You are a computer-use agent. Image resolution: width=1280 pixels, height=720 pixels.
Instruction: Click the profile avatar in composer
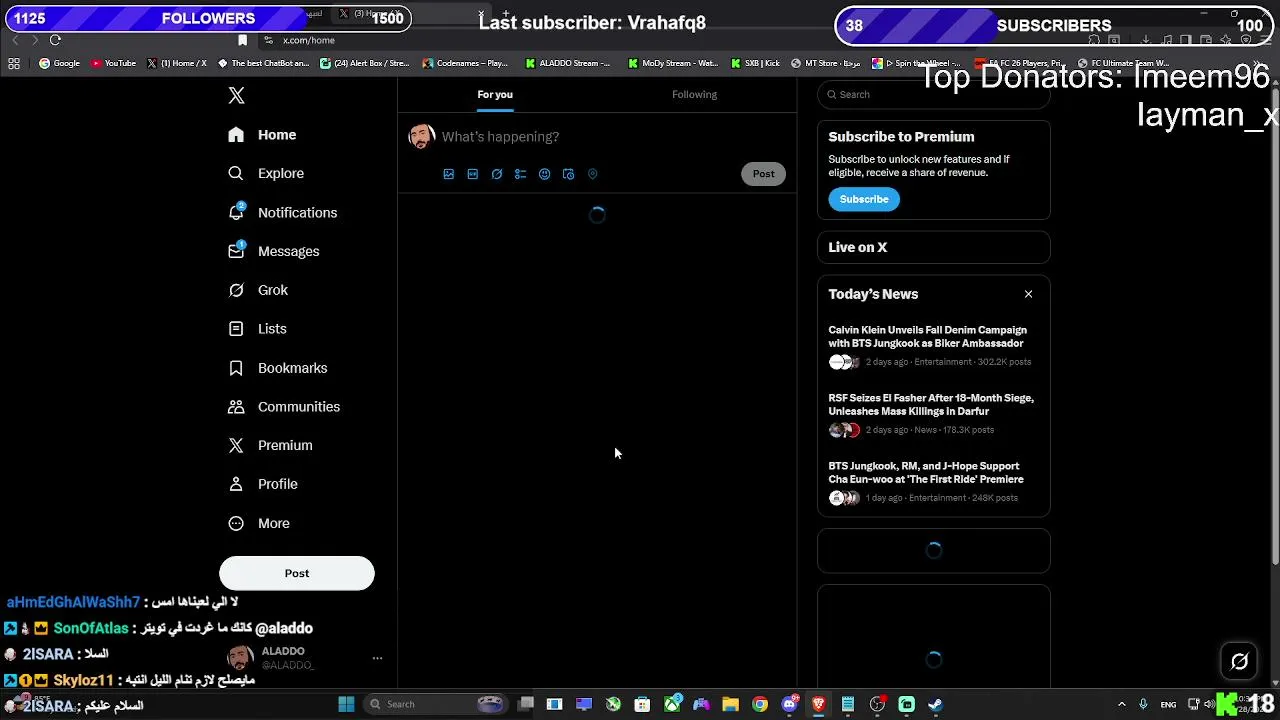pyautogui.click(x=422, y=137)
